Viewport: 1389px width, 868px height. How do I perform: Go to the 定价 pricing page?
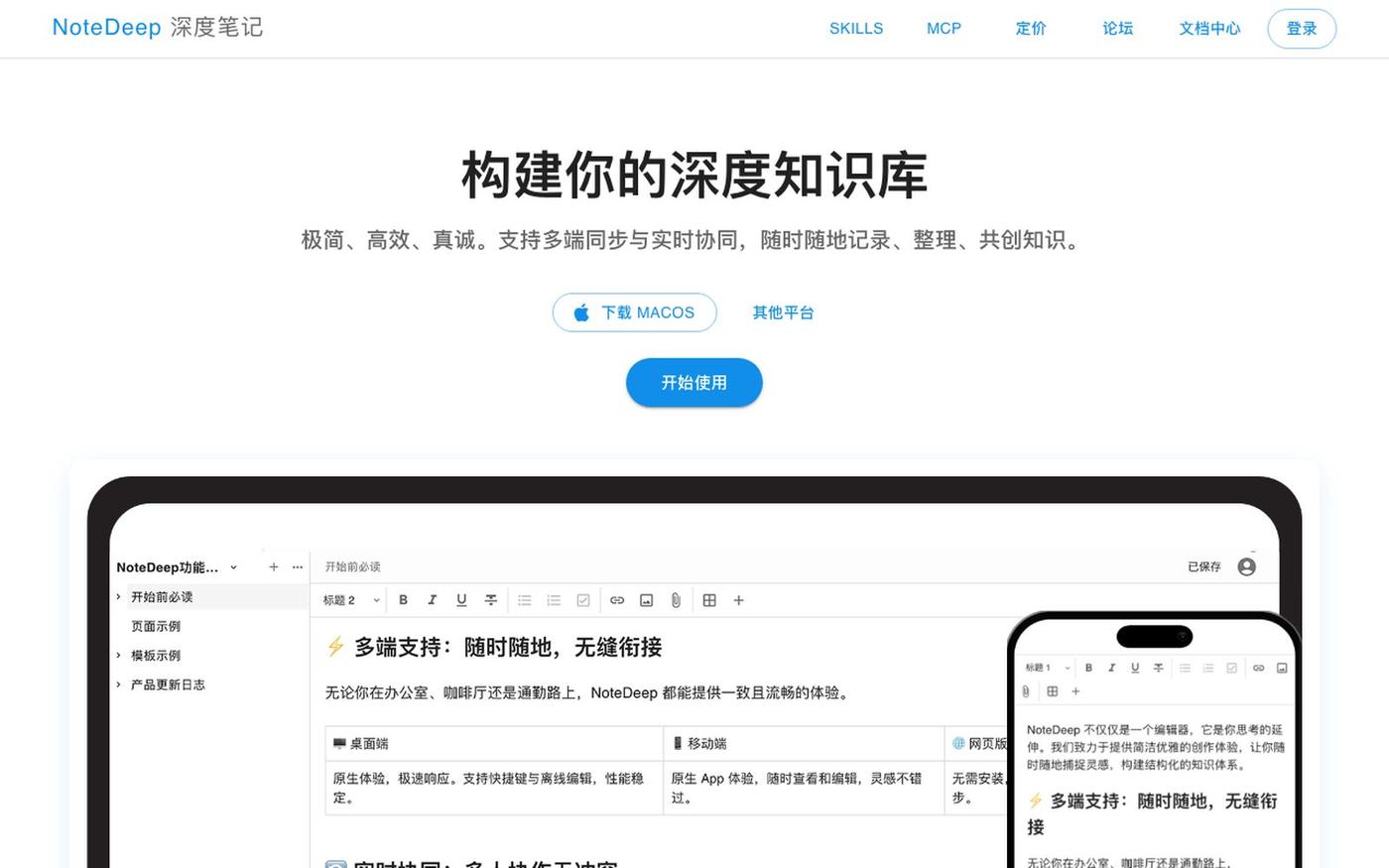click(x=1031, y=29)
